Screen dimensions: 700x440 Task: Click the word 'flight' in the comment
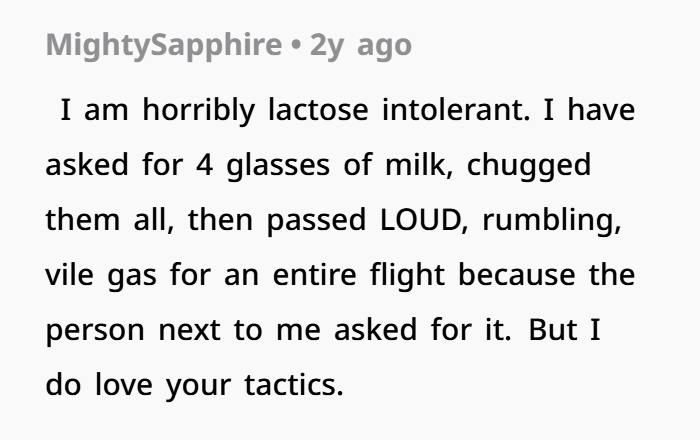pyautogui.click(x=407, y=275)
